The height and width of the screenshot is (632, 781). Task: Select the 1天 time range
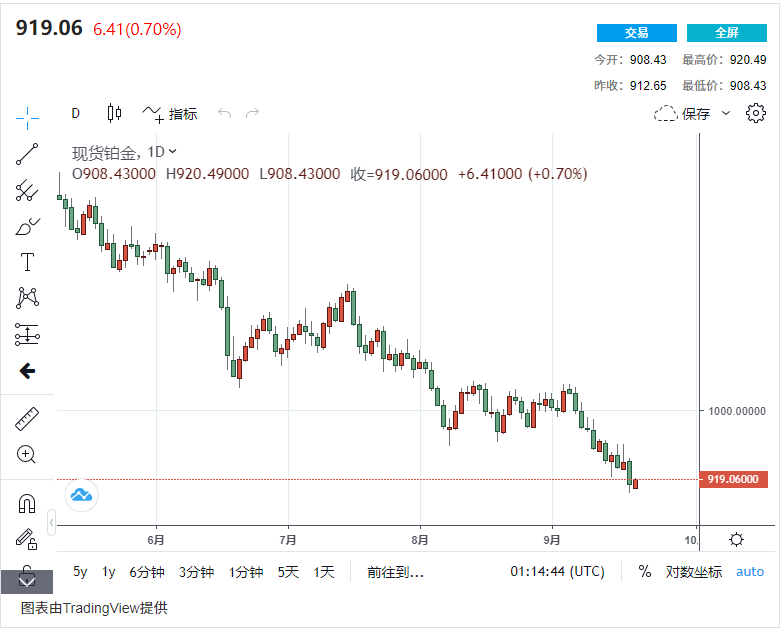[324, 572]
